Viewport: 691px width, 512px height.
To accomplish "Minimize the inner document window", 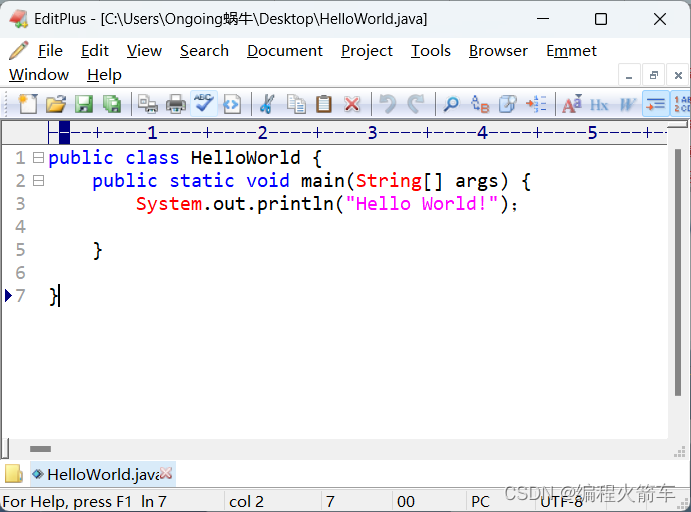I will [x=629, y=76].
